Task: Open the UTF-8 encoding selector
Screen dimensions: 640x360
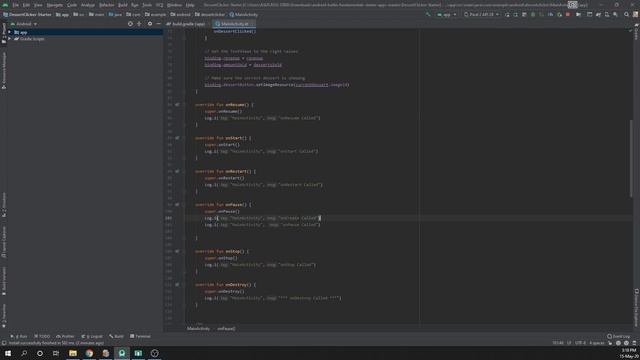Action: pyautogui.click(x=580, y=343)
